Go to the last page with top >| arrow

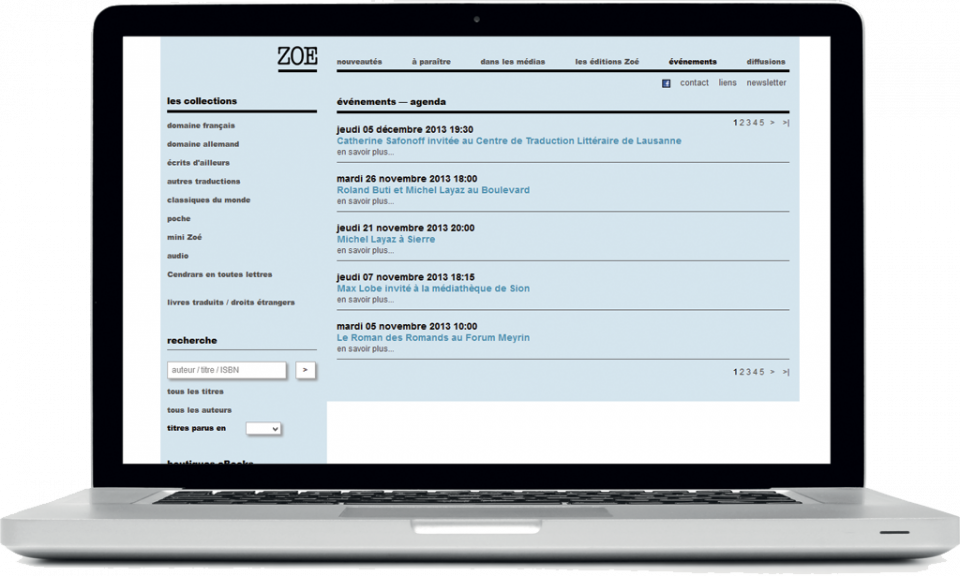(x=786, y=123)
